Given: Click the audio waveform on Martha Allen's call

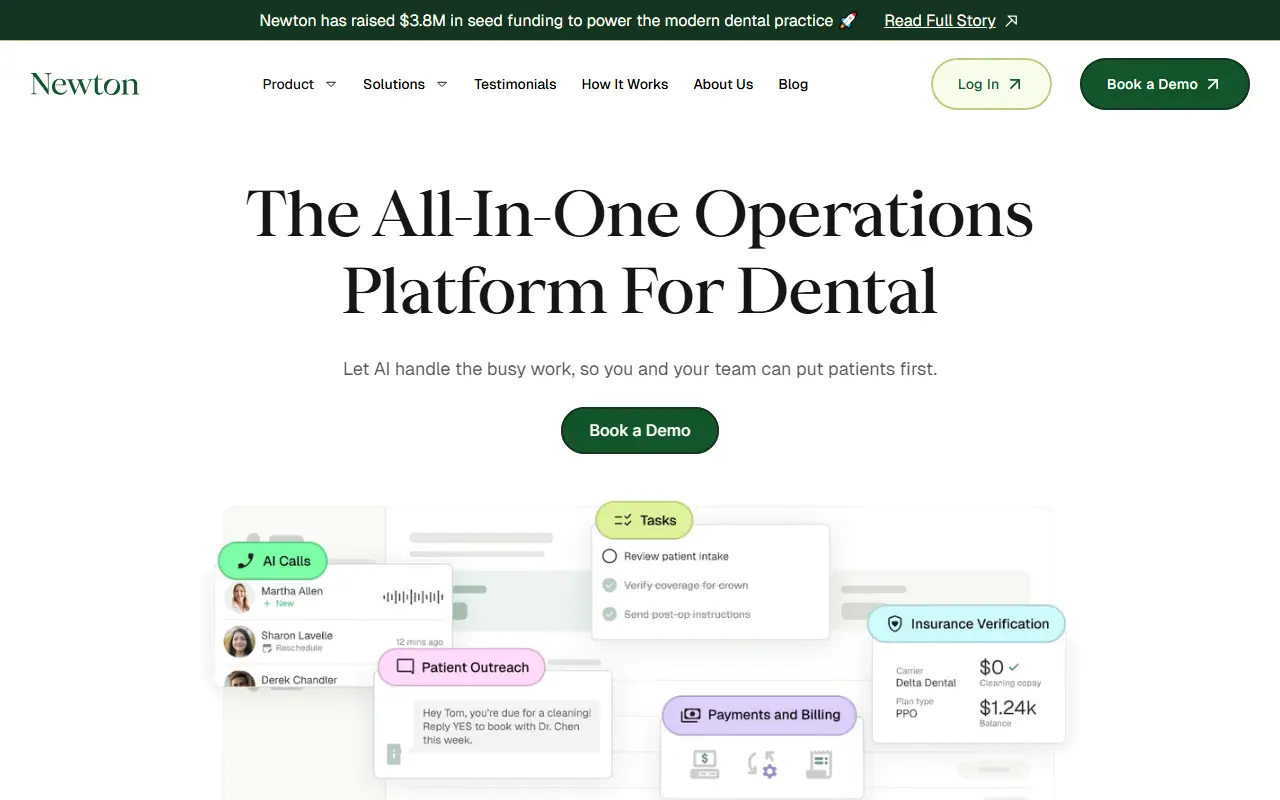Looking at the screenshot, I should (413, 597).
